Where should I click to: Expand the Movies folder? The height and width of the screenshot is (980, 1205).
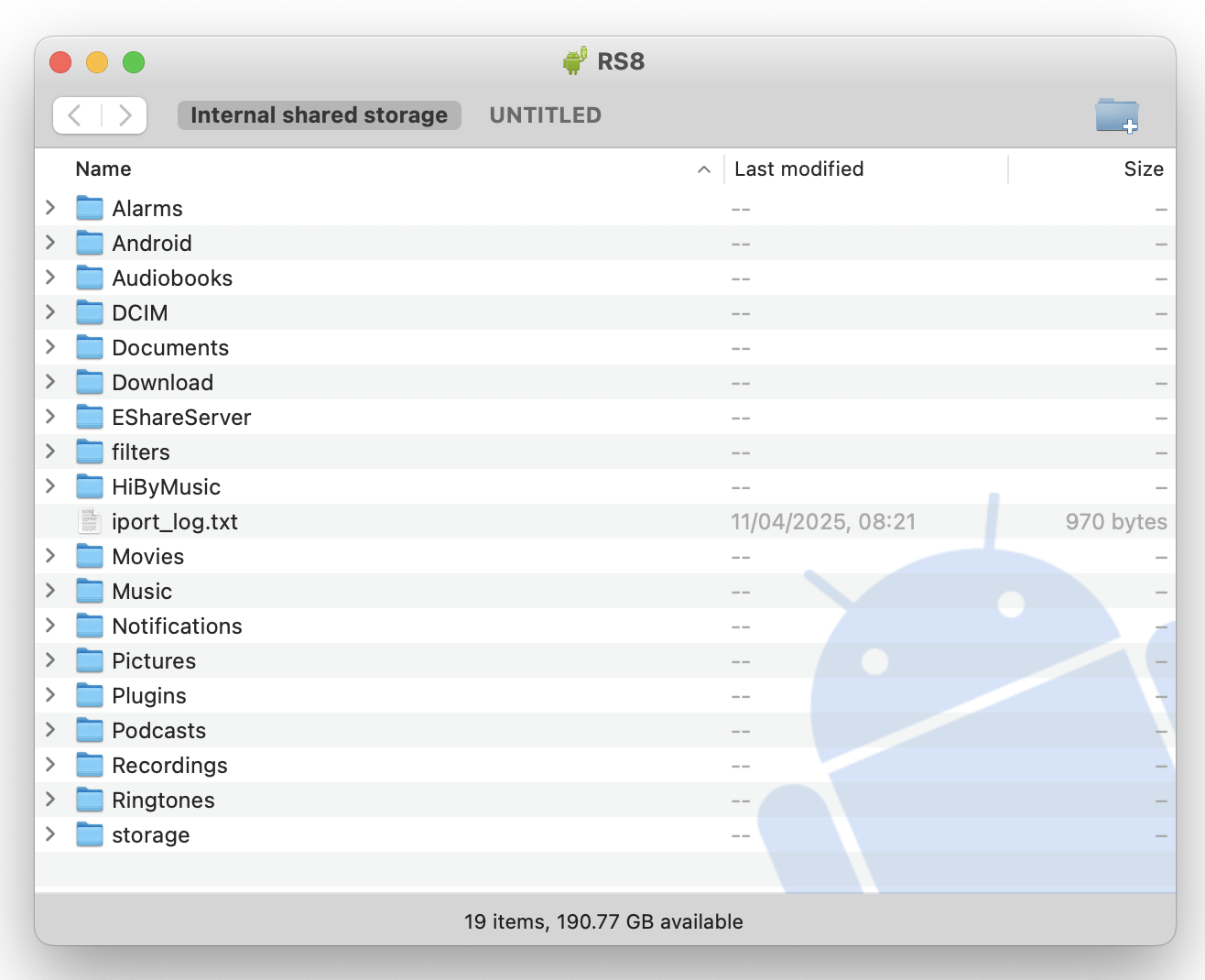[x=50, y=556]
